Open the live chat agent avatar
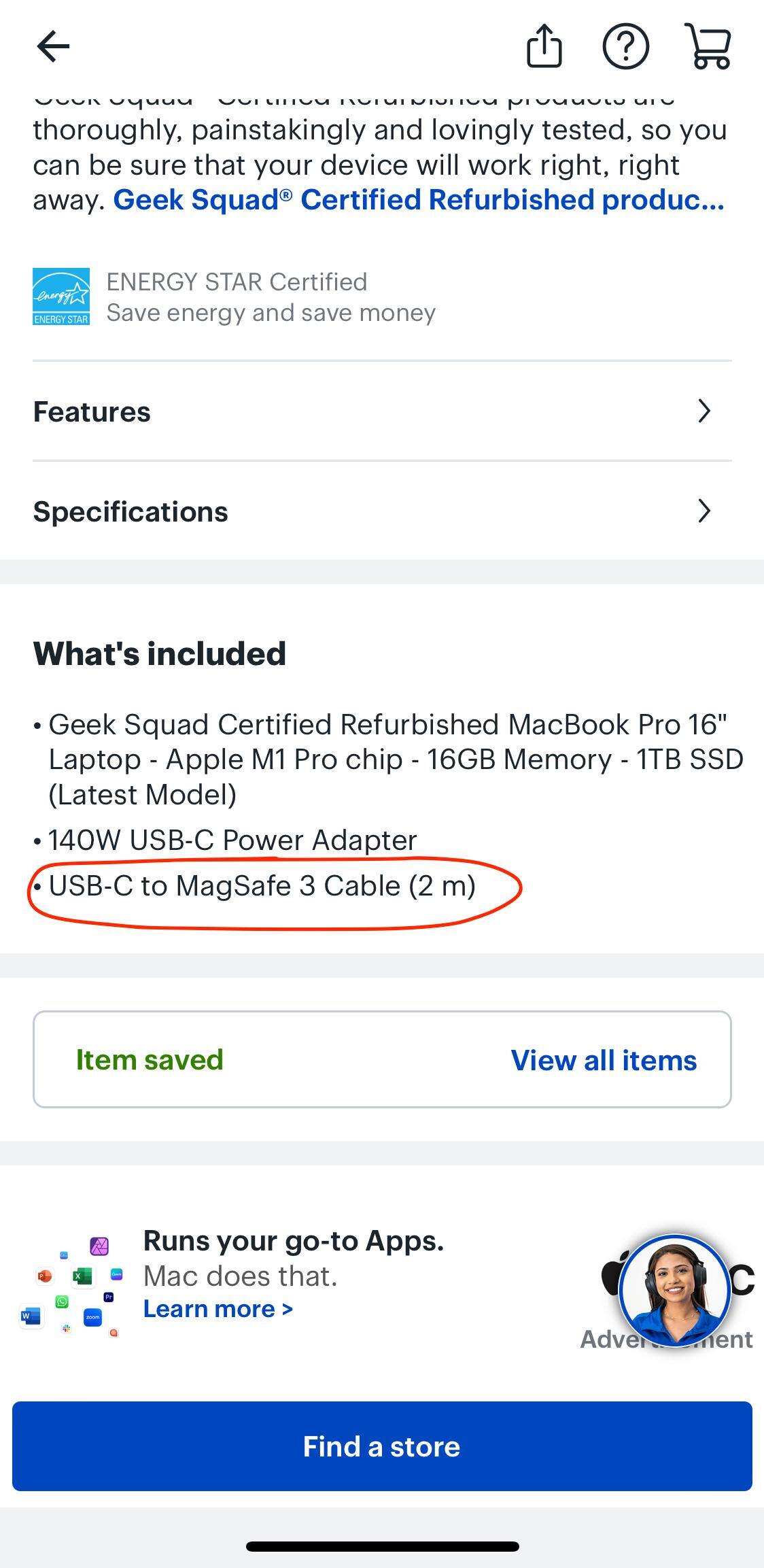Viewport: 764px width, 1568px height. 674,1290
